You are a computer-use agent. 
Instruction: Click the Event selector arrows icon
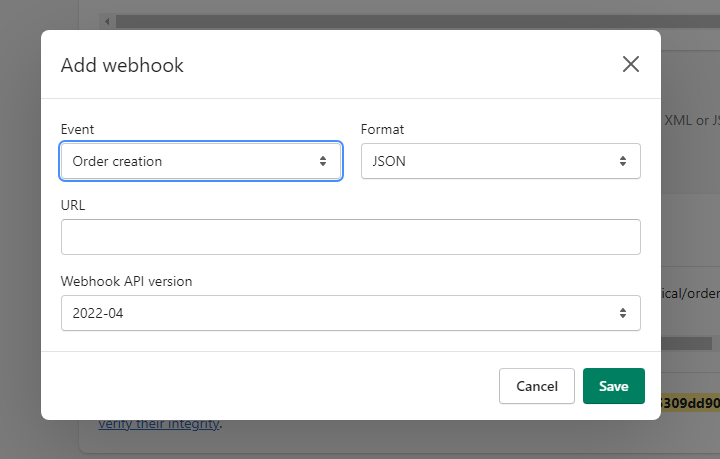[x=323, y=161]
